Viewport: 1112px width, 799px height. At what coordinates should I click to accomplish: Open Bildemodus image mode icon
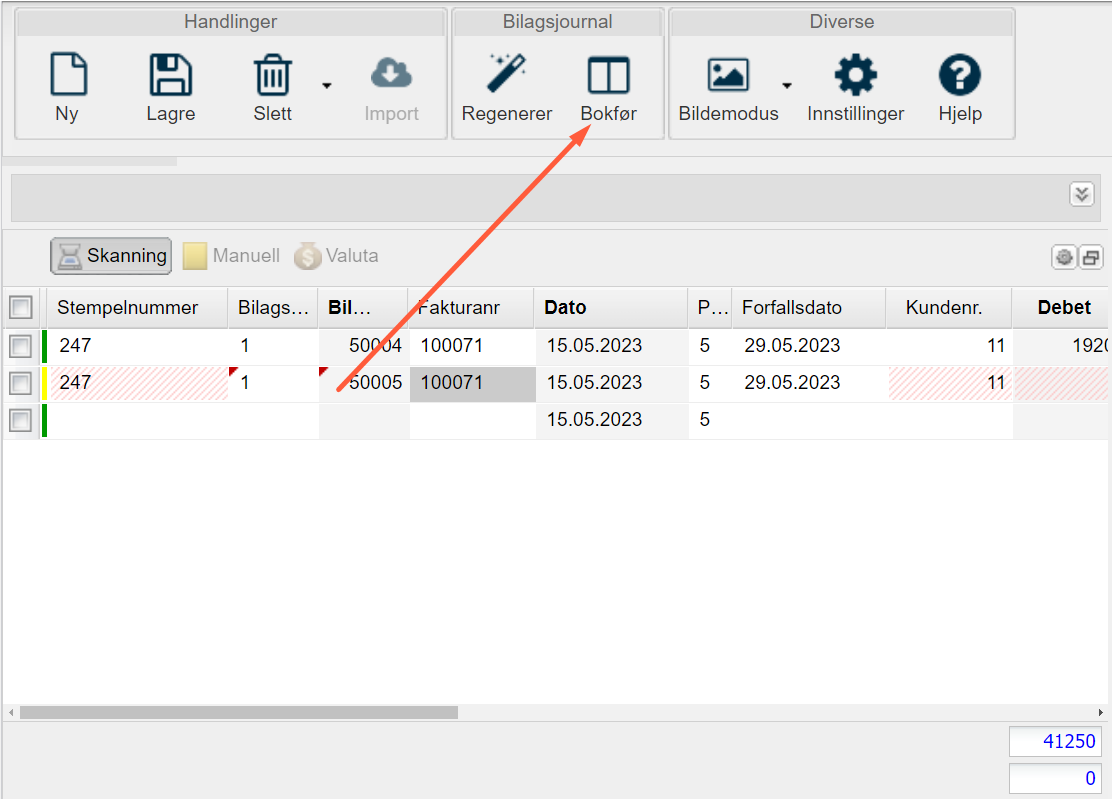click(x=727, y=76)
